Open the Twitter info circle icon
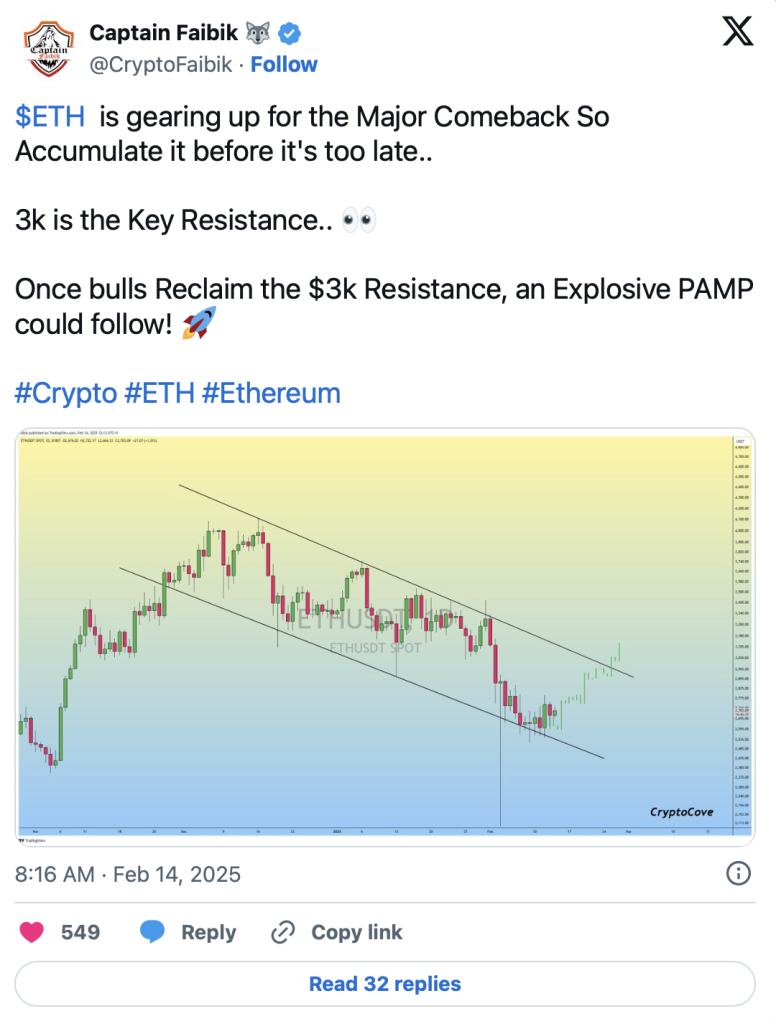The width and height of the screenshot is (776, 1024). pyautogui.click(x=738, y=873)
